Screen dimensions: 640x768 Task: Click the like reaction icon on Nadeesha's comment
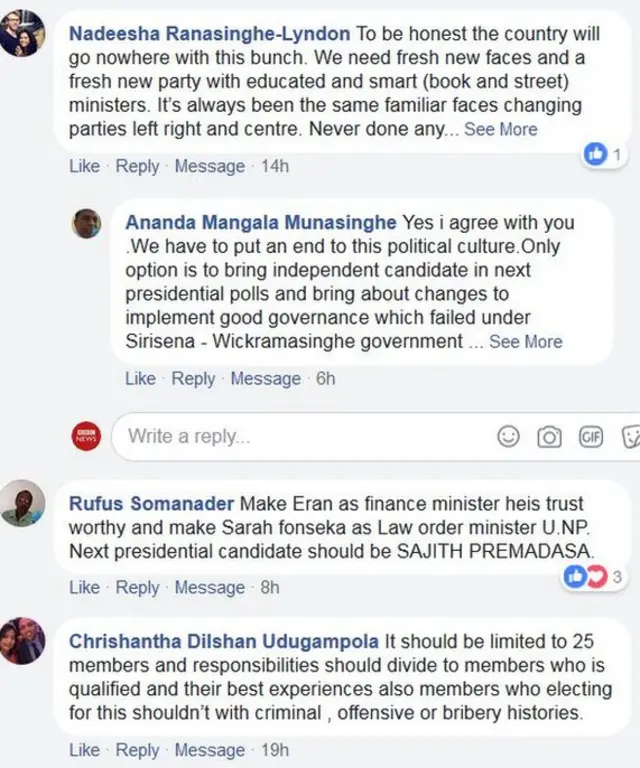tap(596, 153)
